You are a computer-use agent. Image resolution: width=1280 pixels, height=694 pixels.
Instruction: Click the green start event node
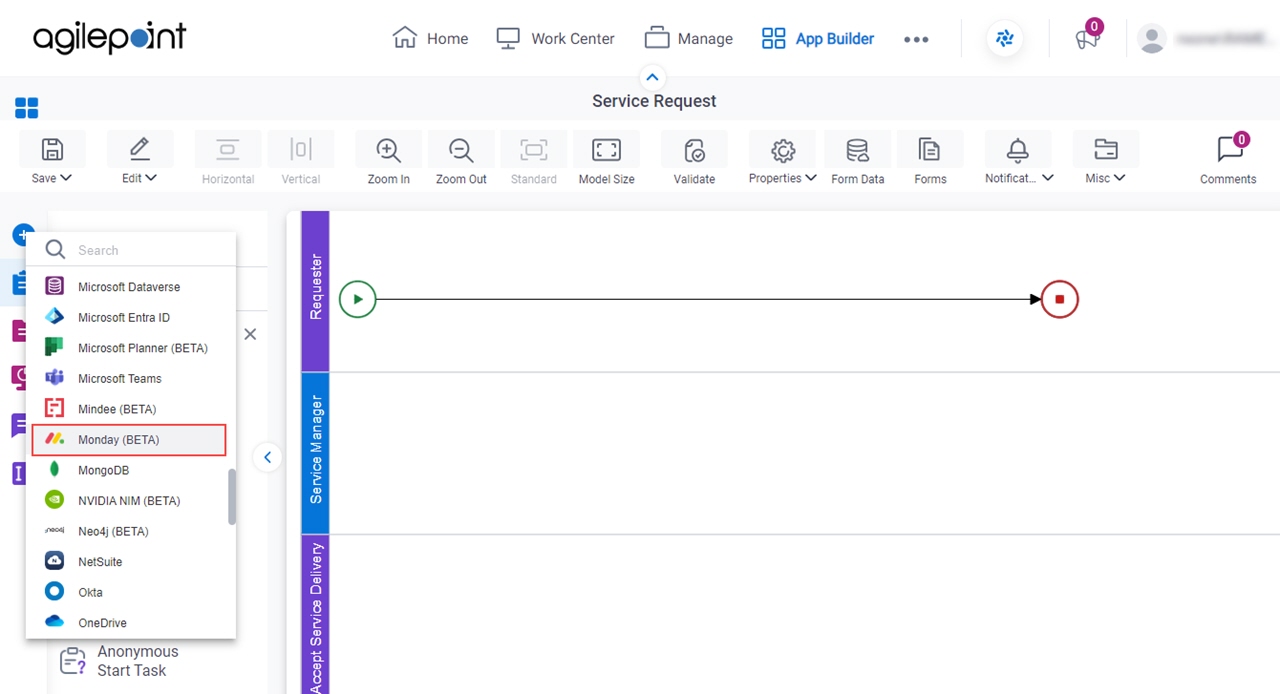pyautogui.click(x=358, y=299)
